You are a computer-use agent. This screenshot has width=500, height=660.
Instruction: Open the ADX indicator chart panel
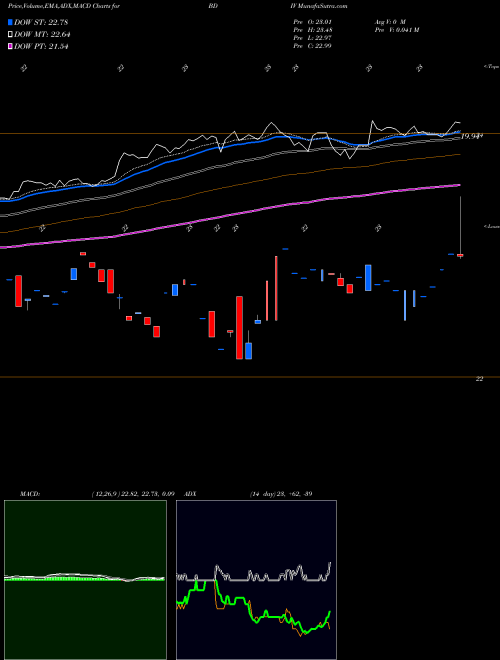[256, 580]
